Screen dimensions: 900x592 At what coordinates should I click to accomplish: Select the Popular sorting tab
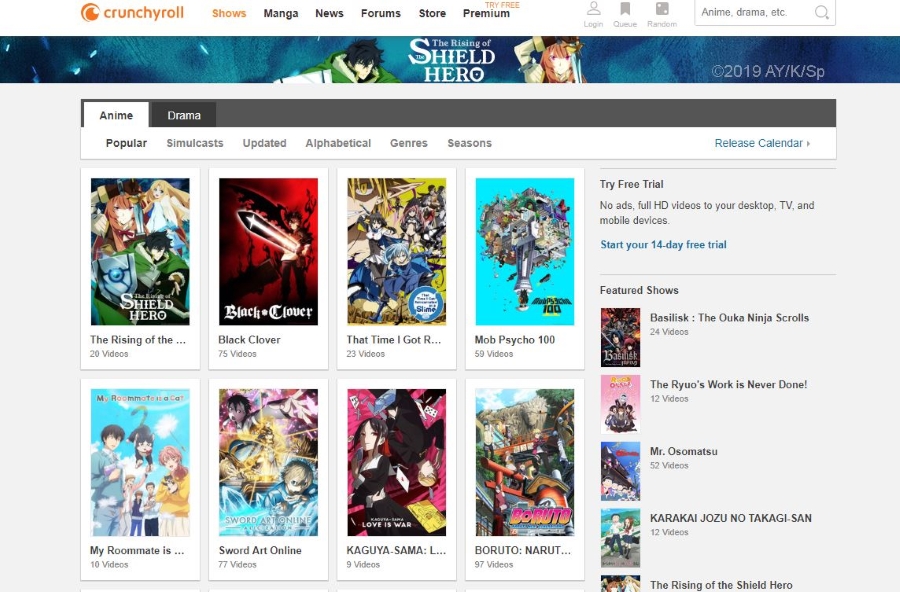coord(126,143)
